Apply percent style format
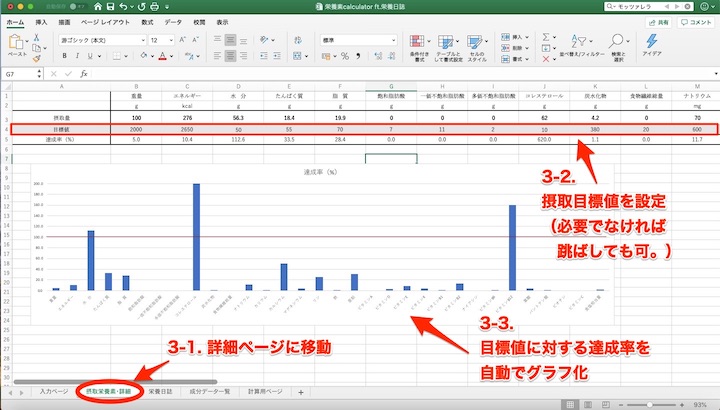 click(x=345, y=56)
